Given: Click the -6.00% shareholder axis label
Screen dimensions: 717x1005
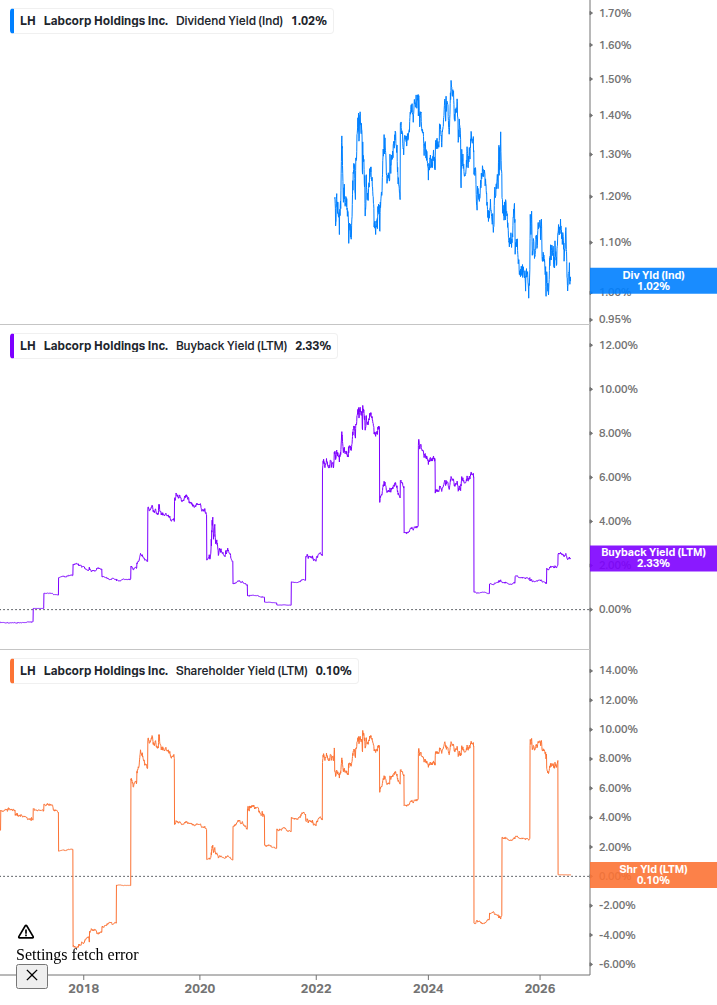Looking at the screenshot, I should coord(617,964).
